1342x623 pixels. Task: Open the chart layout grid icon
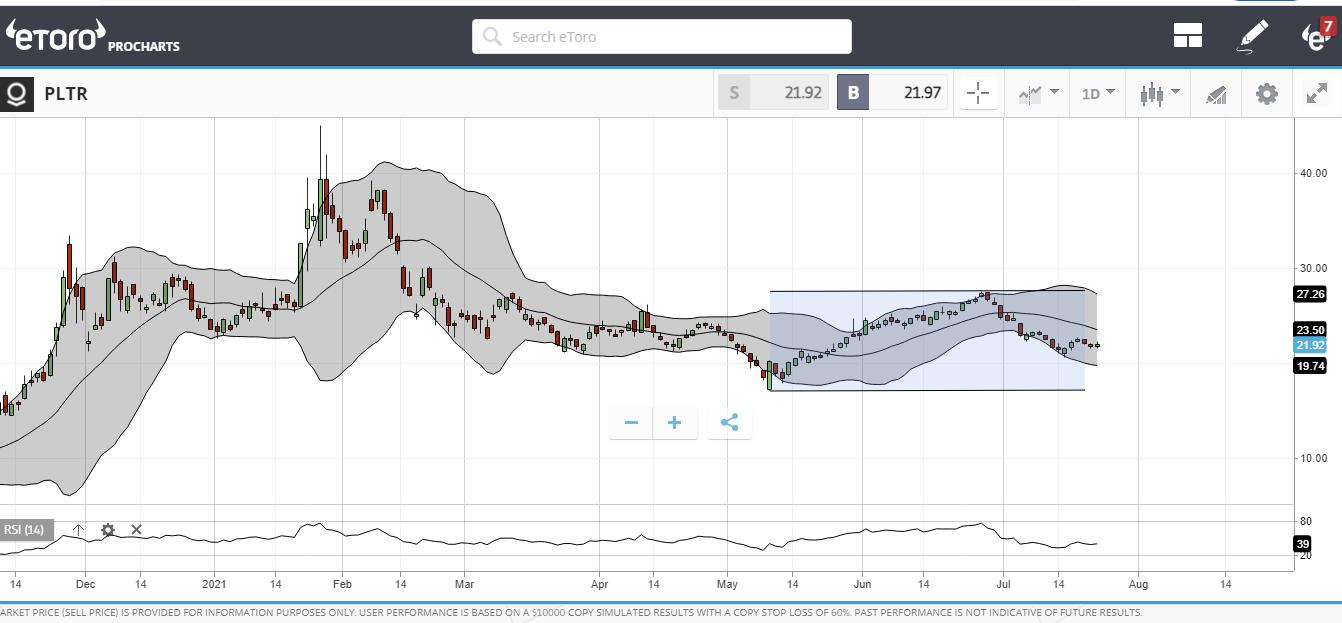(x=1187, y=36)
